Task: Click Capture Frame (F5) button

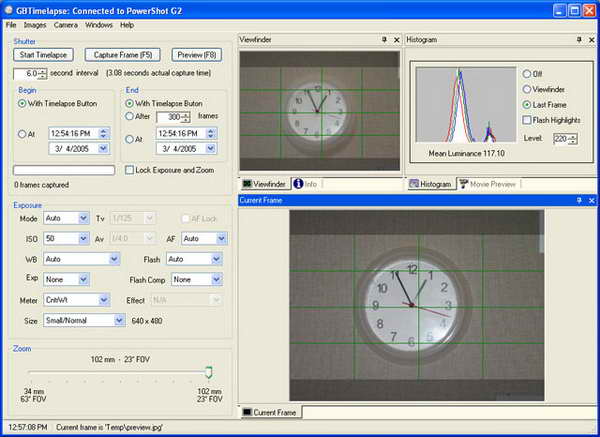Action: [124, 55]
